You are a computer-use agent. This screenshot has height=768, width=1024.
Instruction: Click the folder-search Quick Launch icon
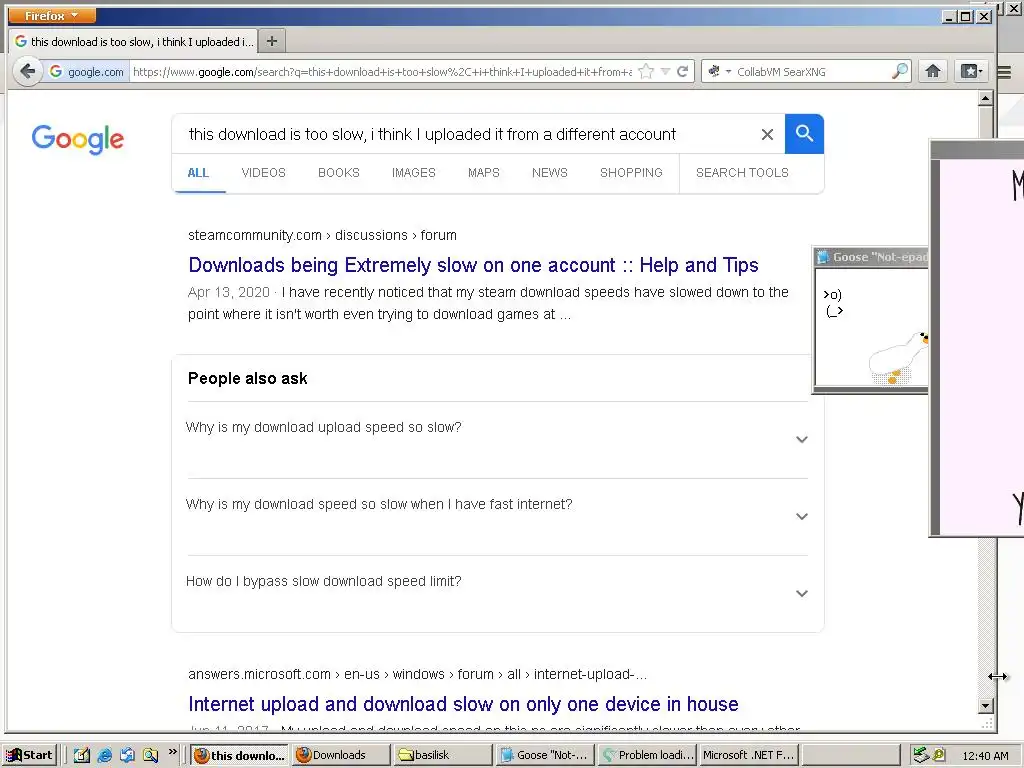[150, 756]
